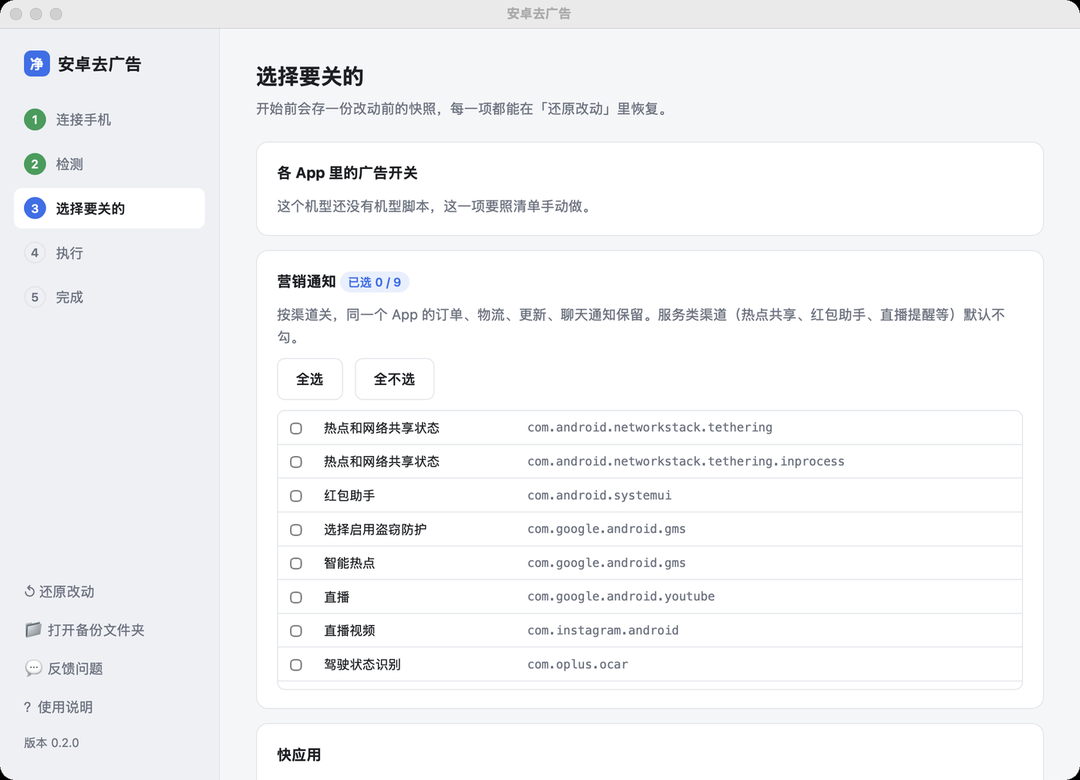Click 版本 0.2.0 text

coord(52,743)
